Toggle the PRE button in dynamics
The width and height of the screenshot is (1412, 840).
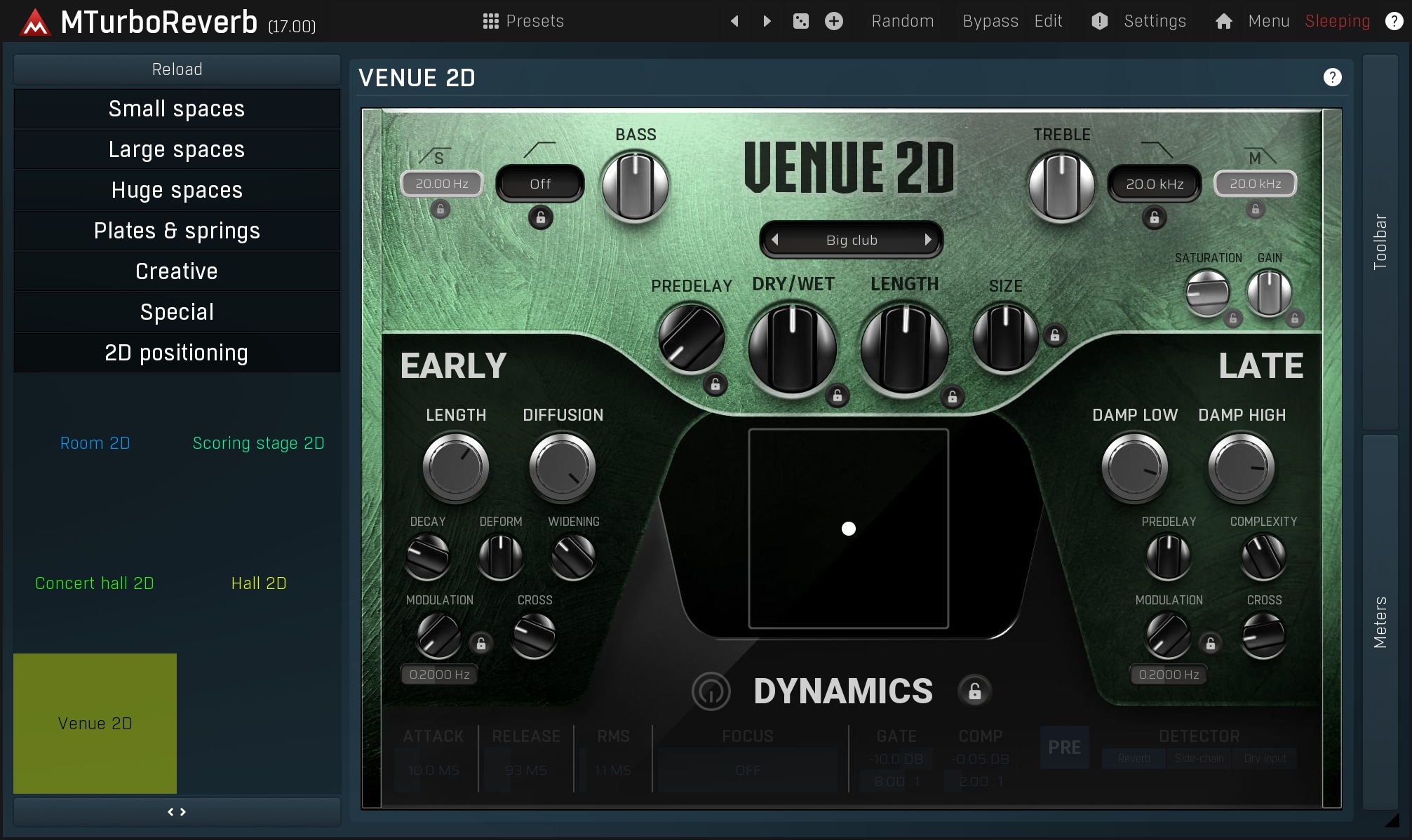pos(1064,747)
